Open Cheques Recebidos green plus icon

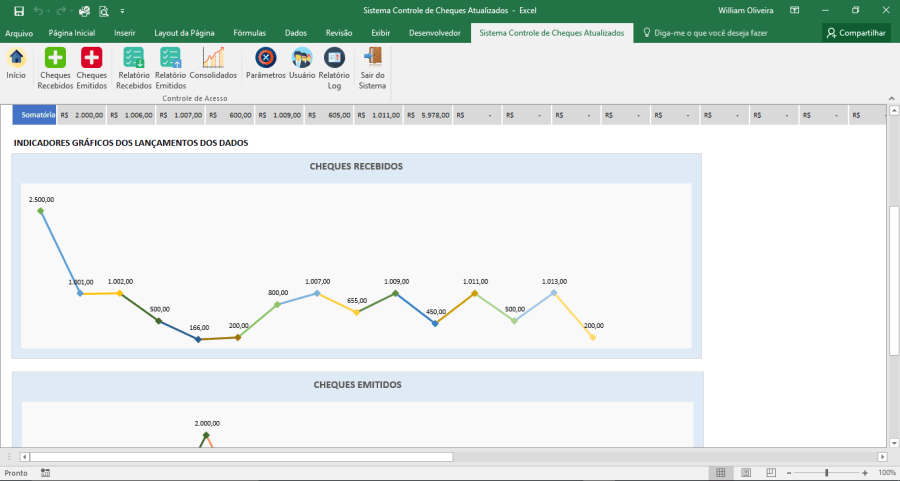tap(55, 57)
